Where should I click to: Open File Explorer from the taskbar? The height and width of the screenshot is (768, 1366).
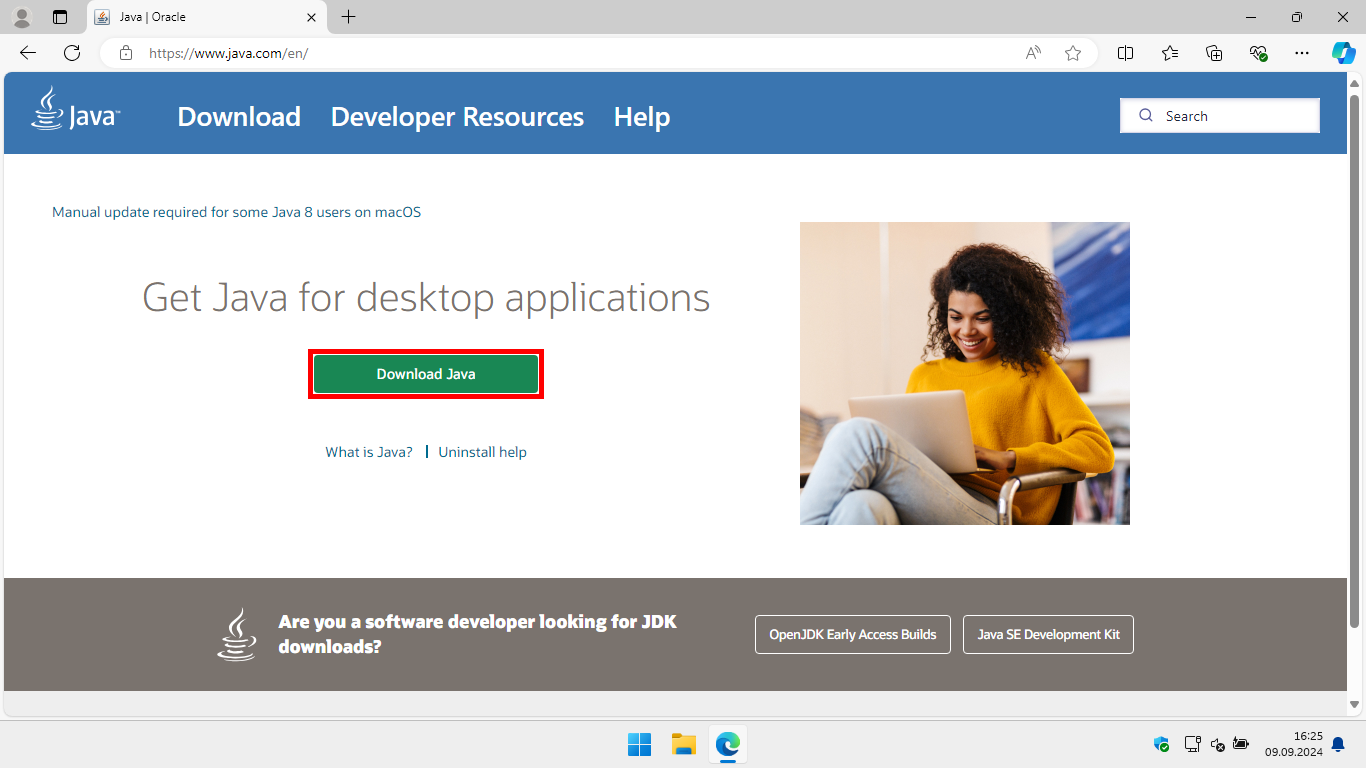(x=683, y=744)
